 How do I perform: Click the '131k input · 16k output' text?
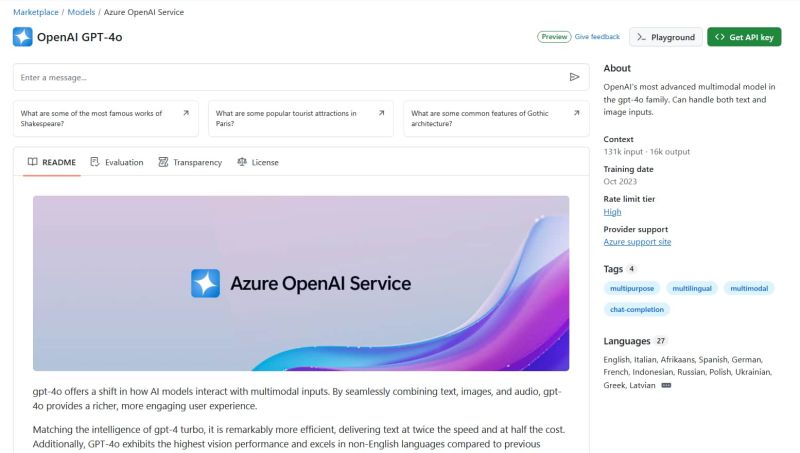click(646, 152)
